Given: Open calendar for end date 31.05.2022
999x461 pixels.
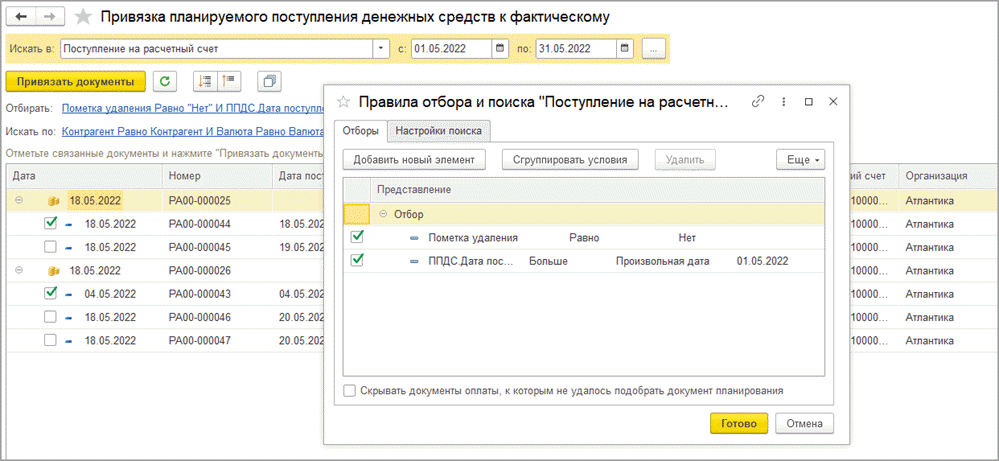Looking at the screenshot, I should coord(624,48).
